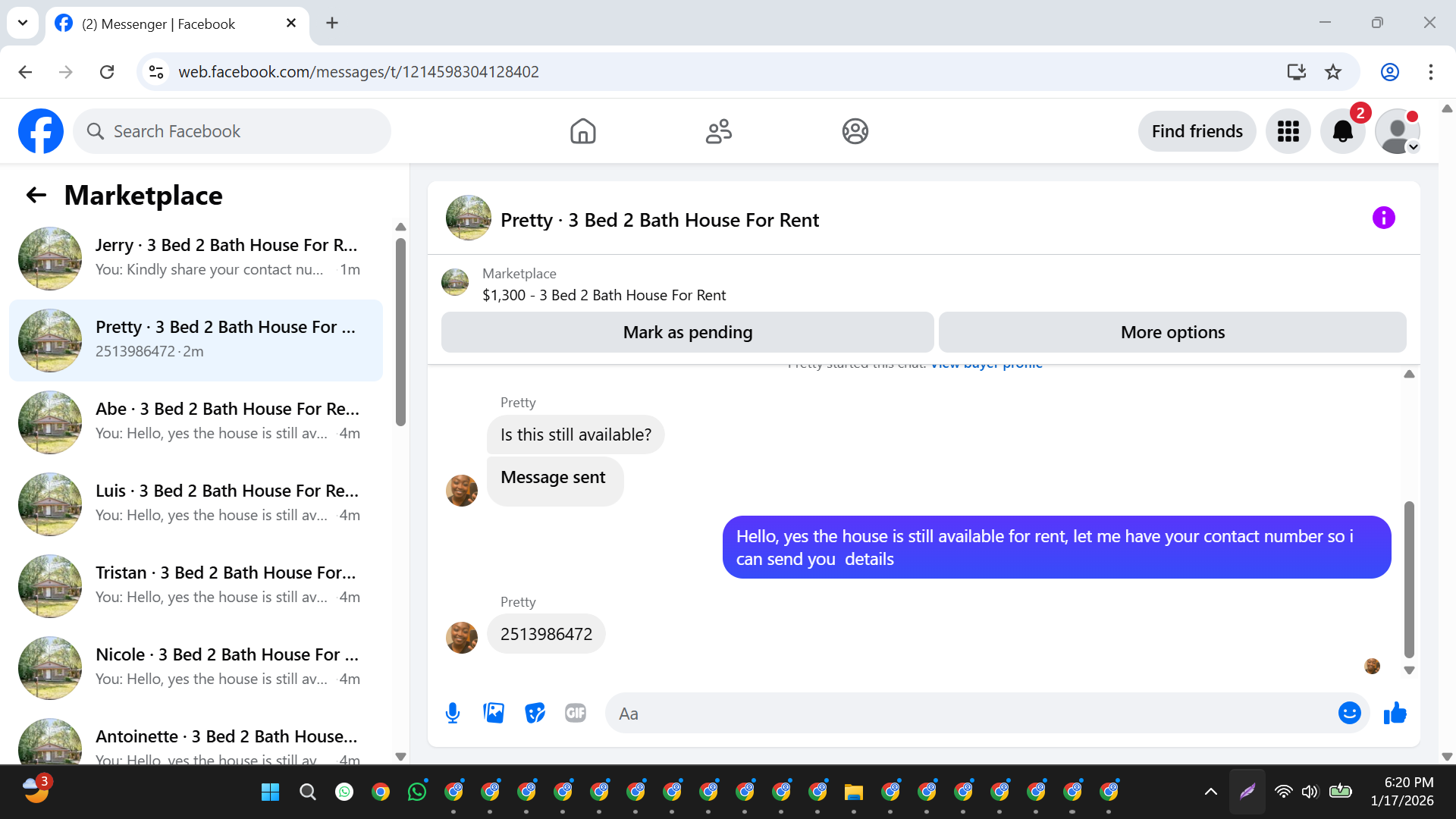The height and width of the screenshot is (819, 1456).
Task: Click the voice clip microphone icon
Action: (x=453, y=713)
